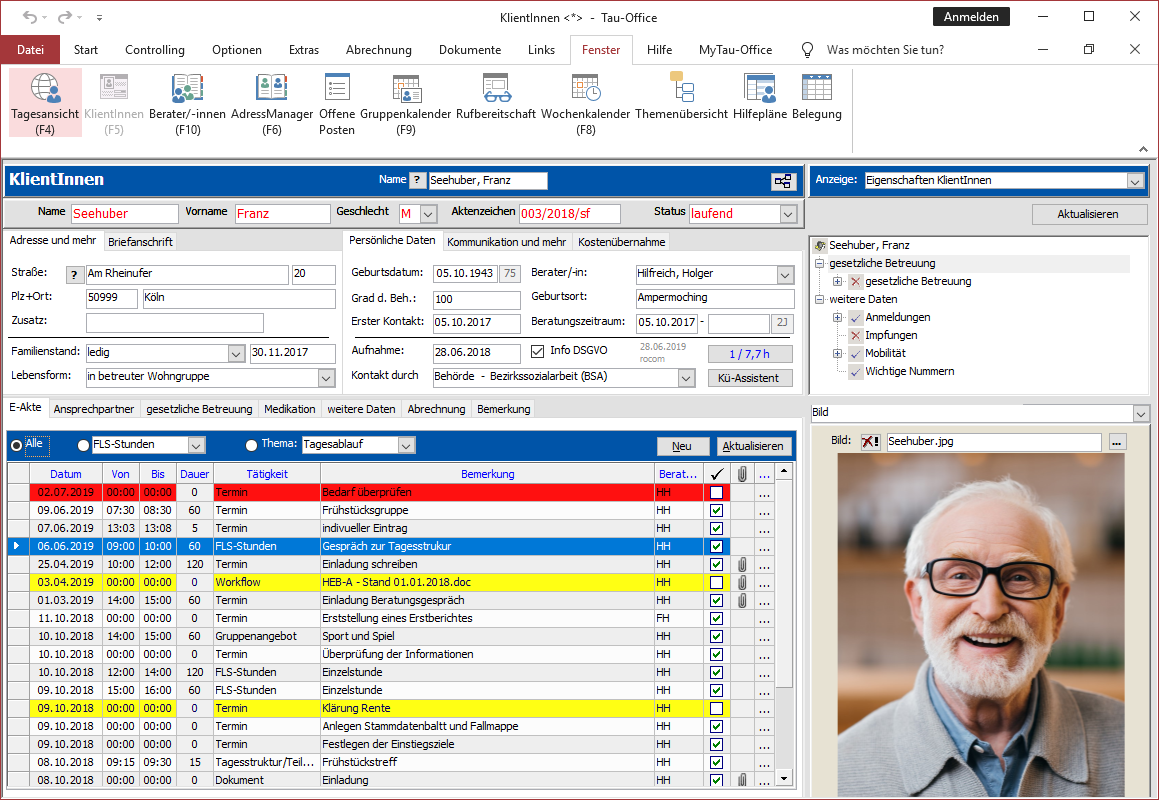Open the Gruppenkalender
Screen dimensions: 1159x800
point(406,100)
